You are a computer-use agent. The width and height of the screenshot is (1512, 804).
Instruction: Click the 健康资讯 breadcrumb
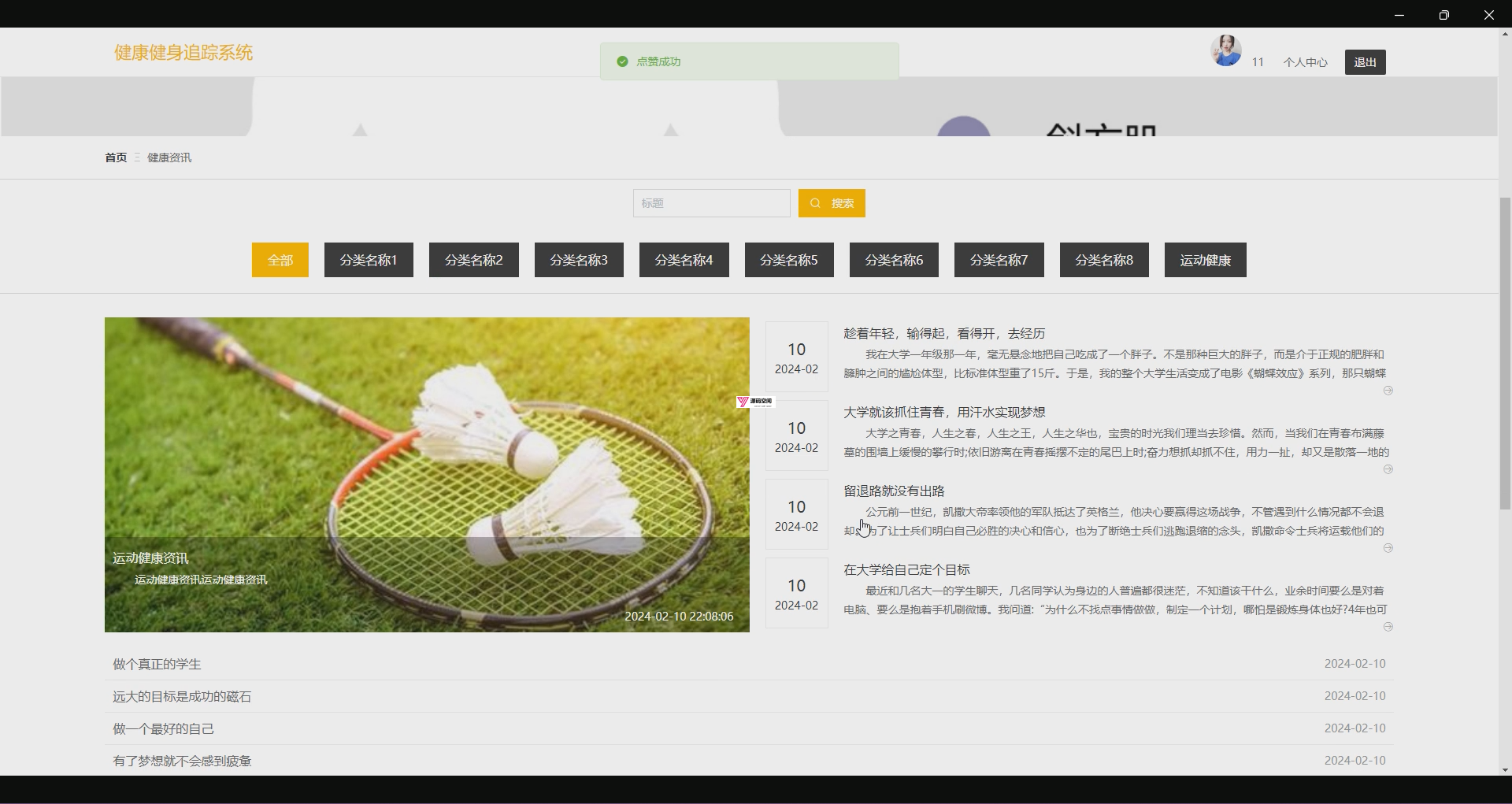(169, 157)
